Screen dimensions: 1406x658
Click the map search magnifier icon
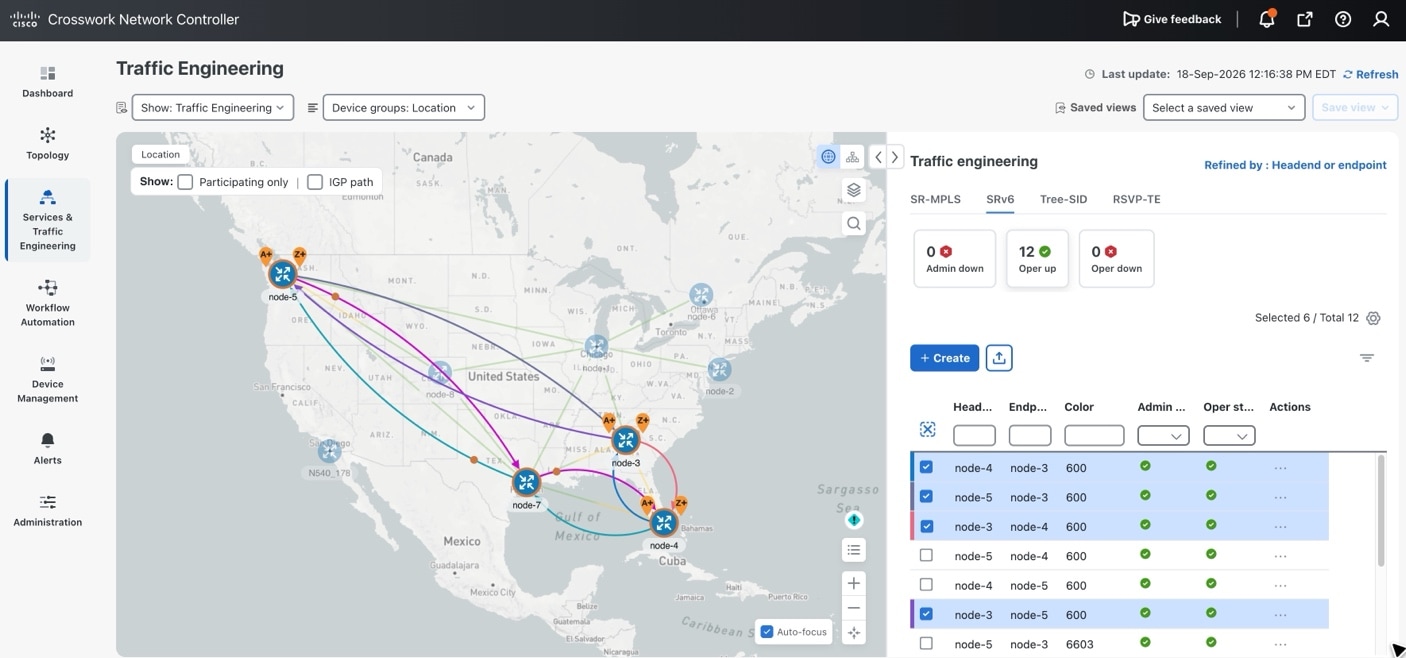click(853, 224)
